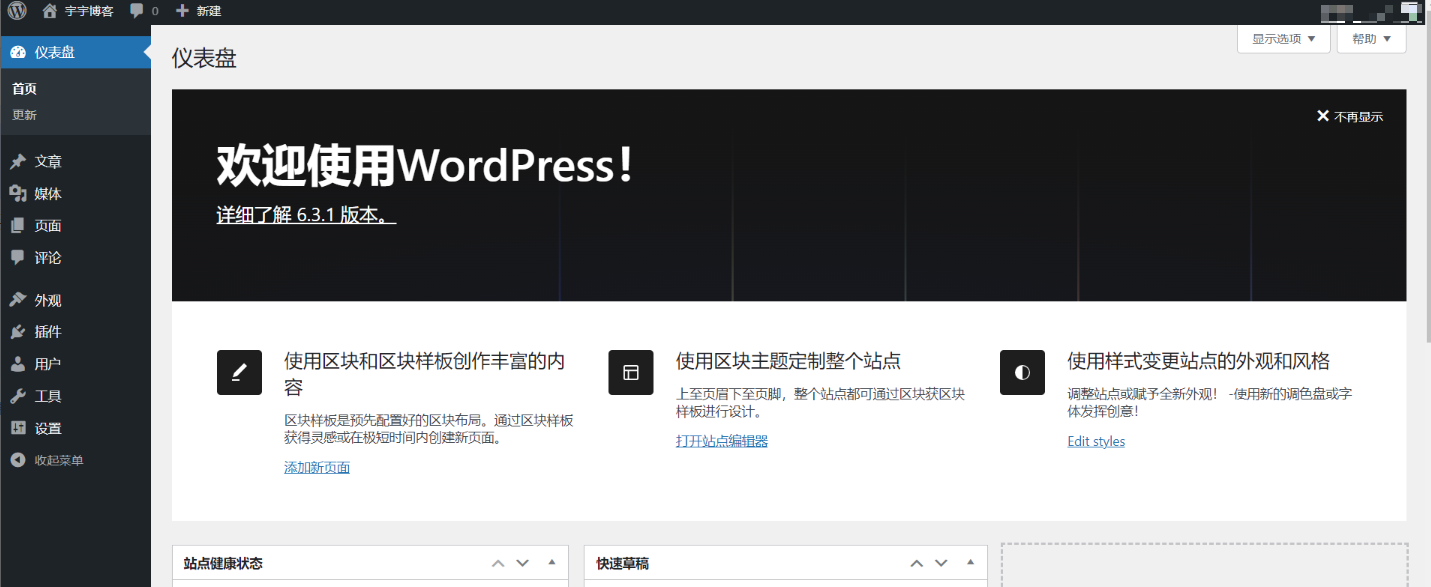The image size is (1431, 587).
Task: Click the pencil icon in the welcome panel
Action: tap(239, 373)
